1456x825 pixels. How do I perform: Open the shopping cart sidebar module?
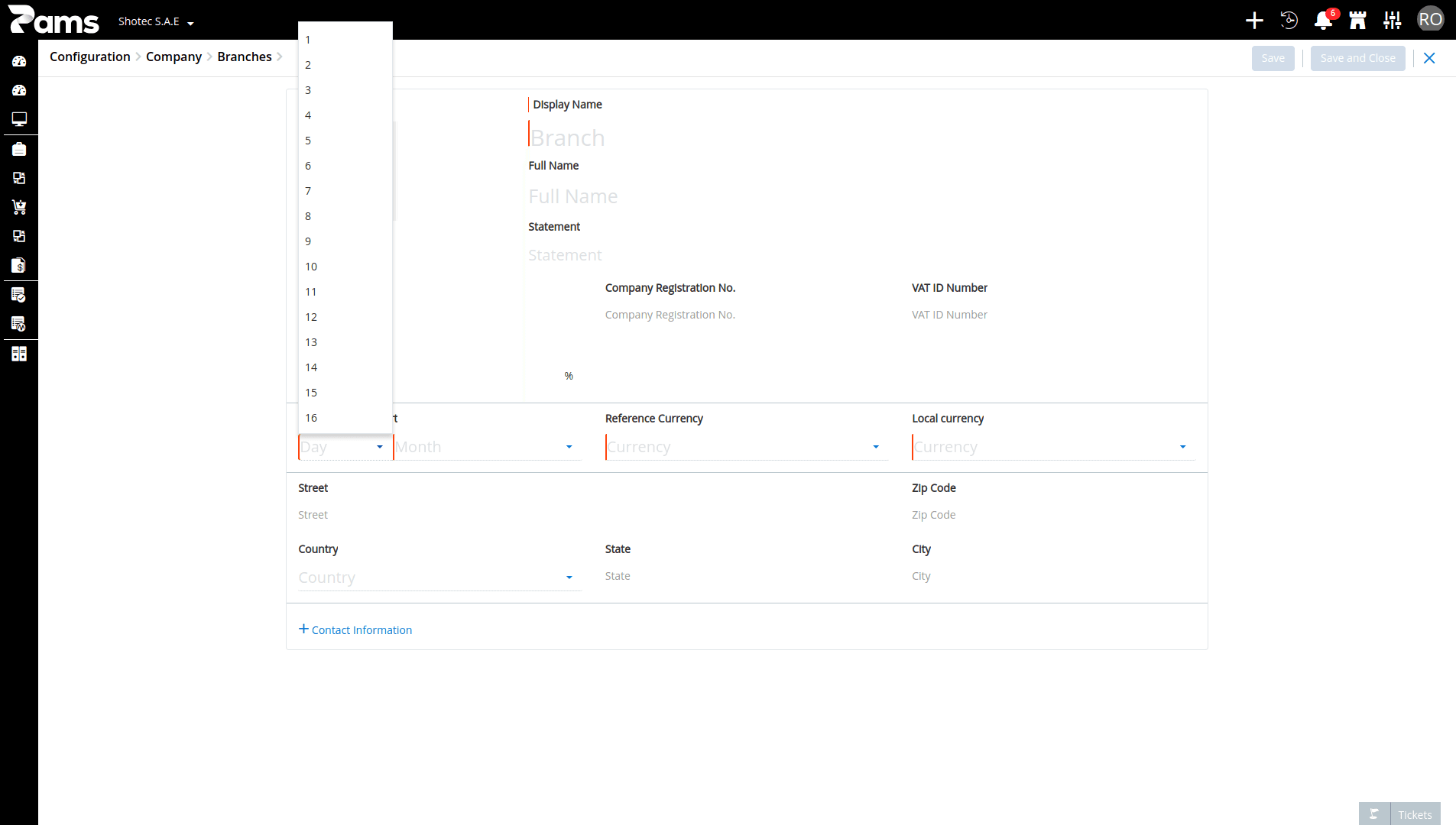tap(19, 207)
